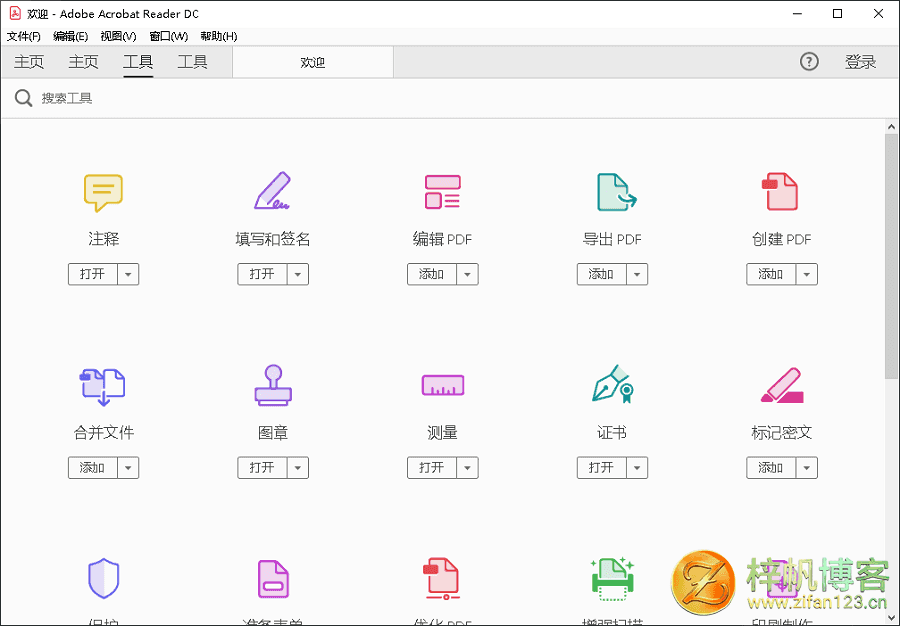Image resolution: width=900 pixels, height=626 pixels.
Task: Open the 窗口(W) menu
Action: point(169,36)
